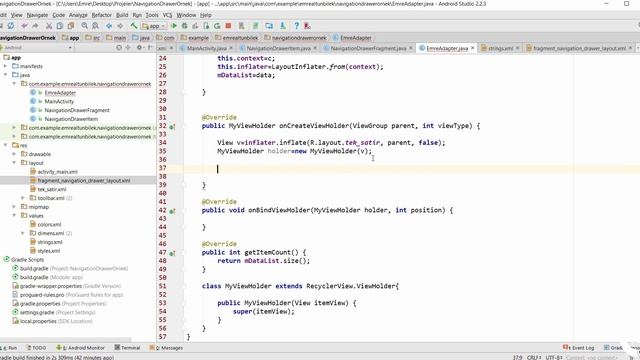
Task: Hide the Project panel with the pin icon
Action: (150, 48)
